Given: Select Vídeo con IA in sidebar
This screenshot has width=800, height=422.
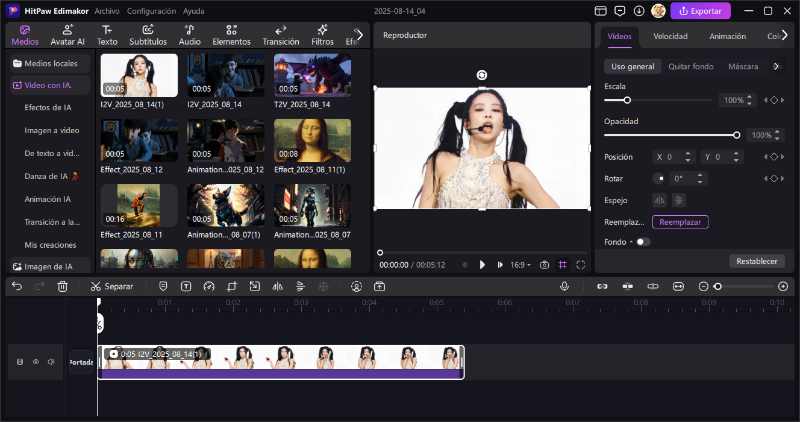Looking at the screenshot, I should point(50,85).
